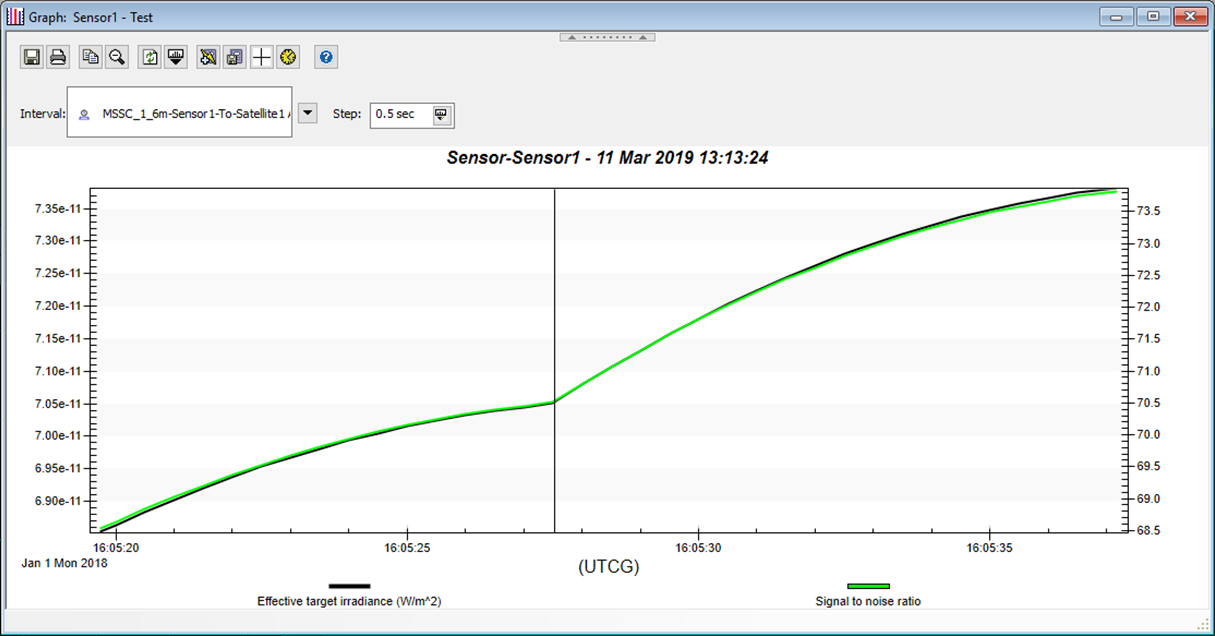Select the MSSC_1_6m-Sensor1-To-Satellite1 interval box
Image resolution: width=1215 pixels, height=636 pixels.
coord(180,114)
